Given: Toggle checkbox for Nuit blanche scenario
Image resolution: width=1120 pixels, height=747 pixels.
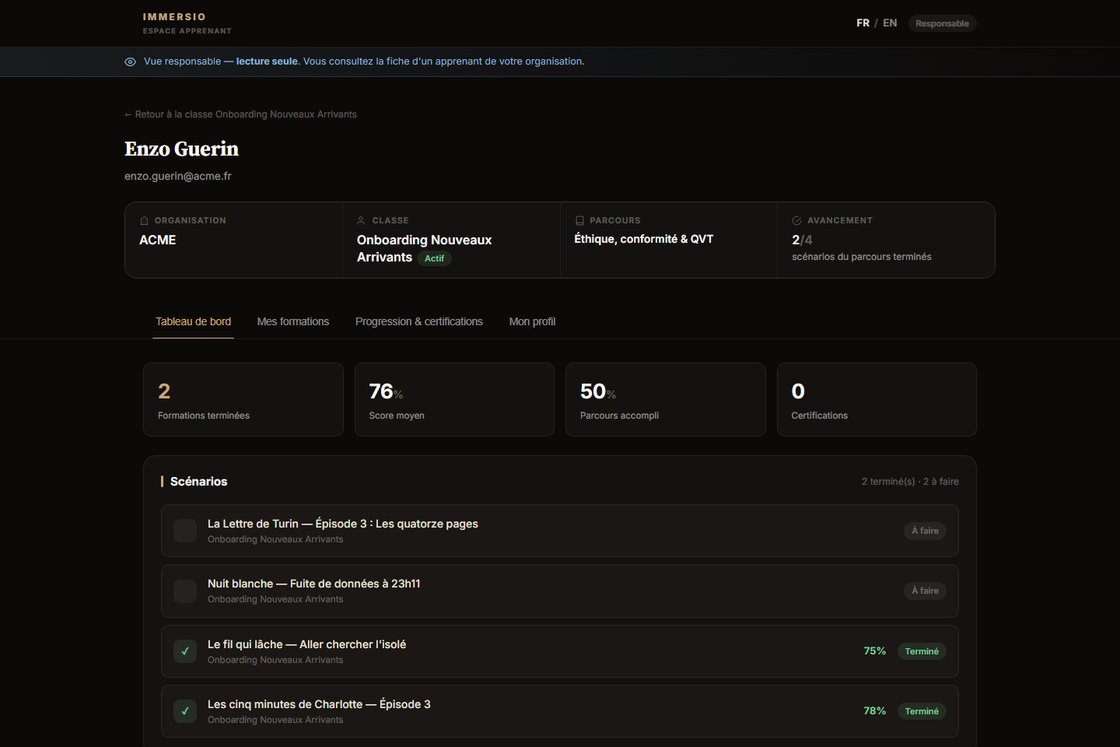Looking at the screenshot, I should click(x=185, y=591).
